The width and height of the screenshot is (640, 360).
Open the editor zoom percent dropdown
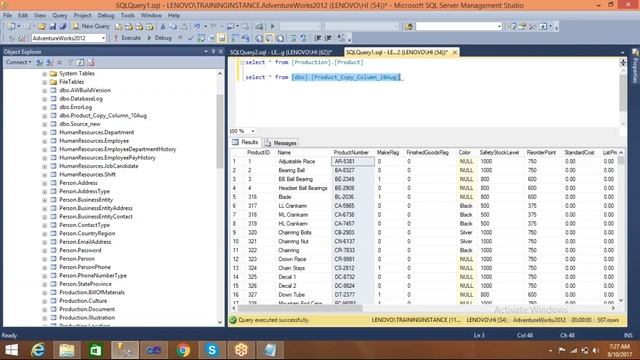tap(253, 131)
